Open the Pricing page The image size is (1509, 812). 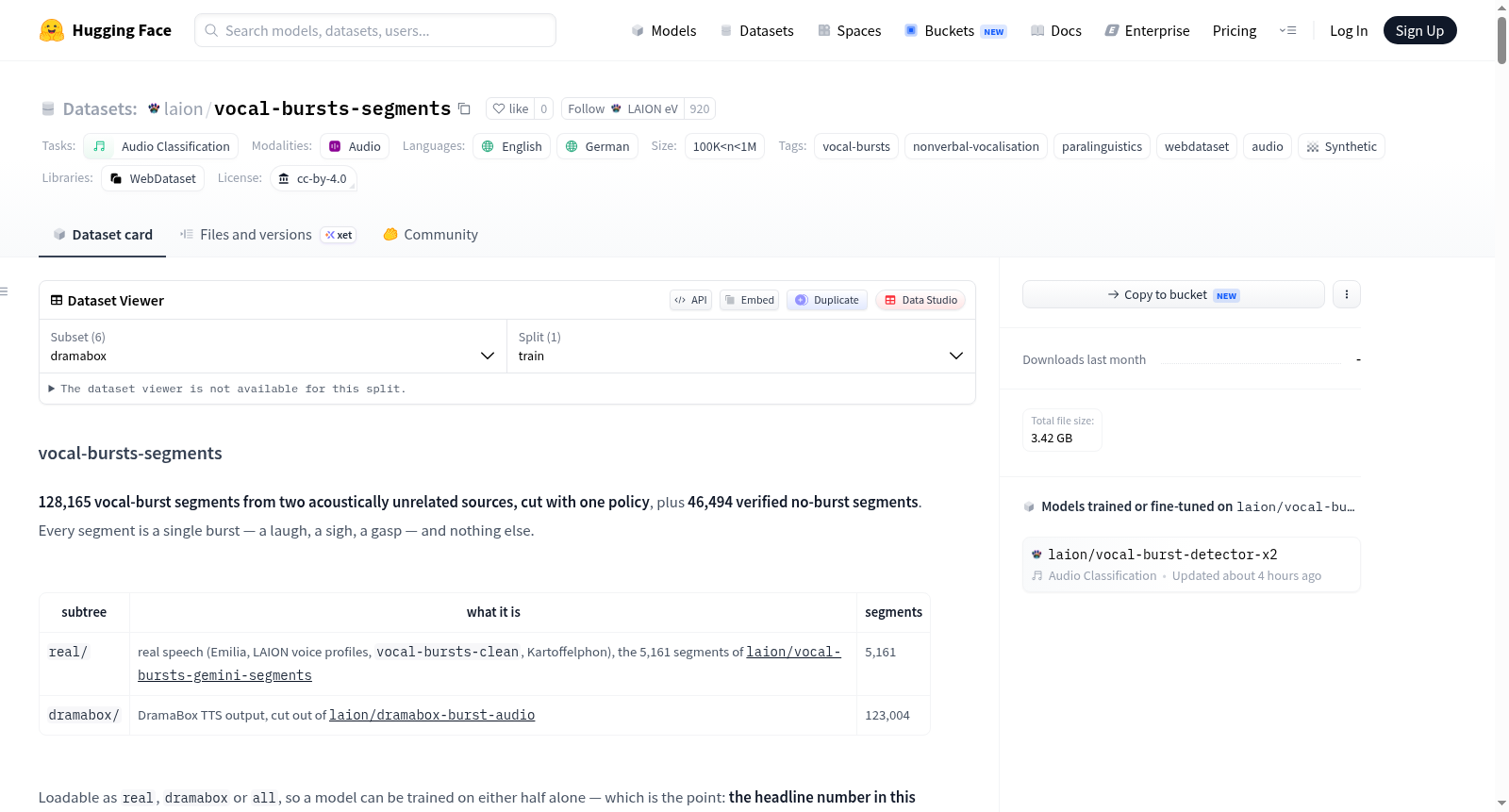pyautogui.click(x=1235, y=30)
